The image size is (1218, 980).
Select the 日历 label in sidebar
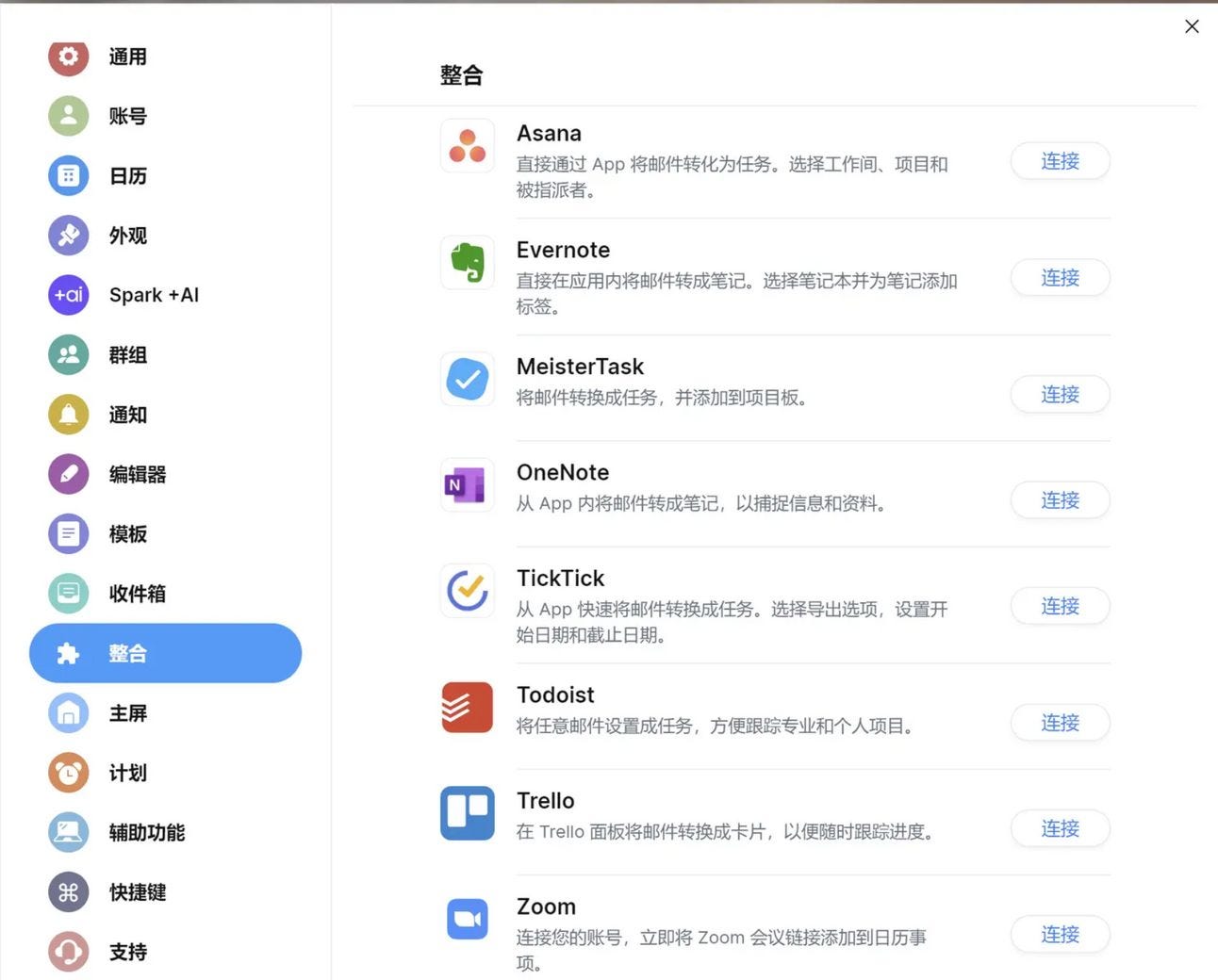[128, 176]
